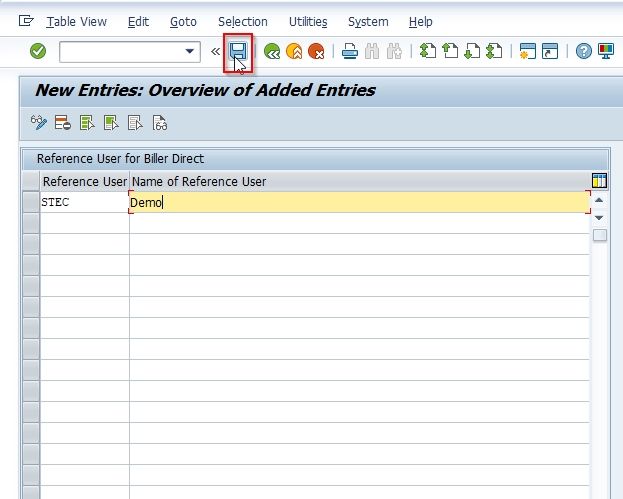Open the Utilities menu
The image size is (623, 499).
[x=308, y=21]
